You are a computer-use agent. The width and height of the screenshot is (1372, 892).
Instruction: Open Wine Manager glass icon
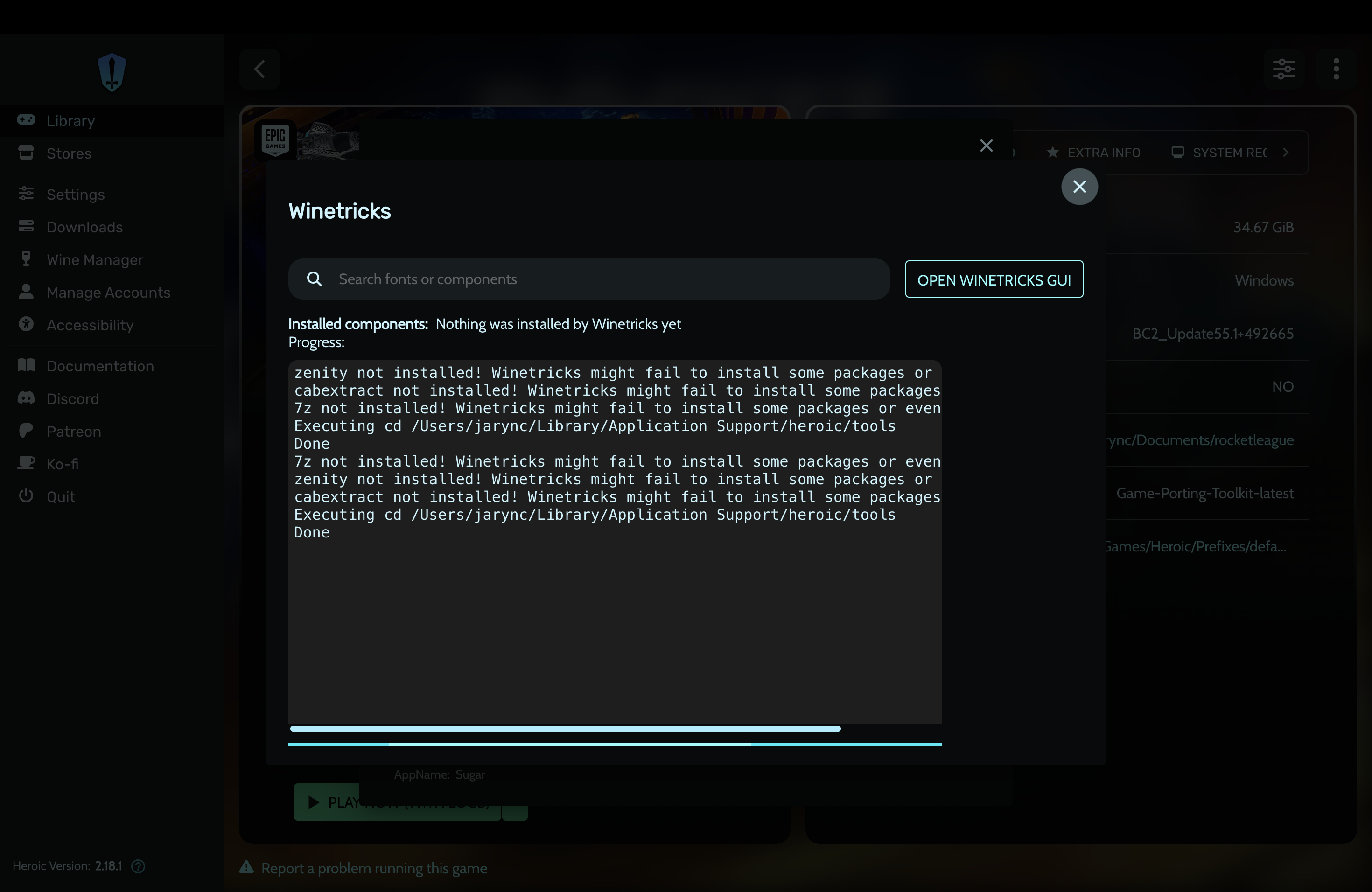[26, 259]
